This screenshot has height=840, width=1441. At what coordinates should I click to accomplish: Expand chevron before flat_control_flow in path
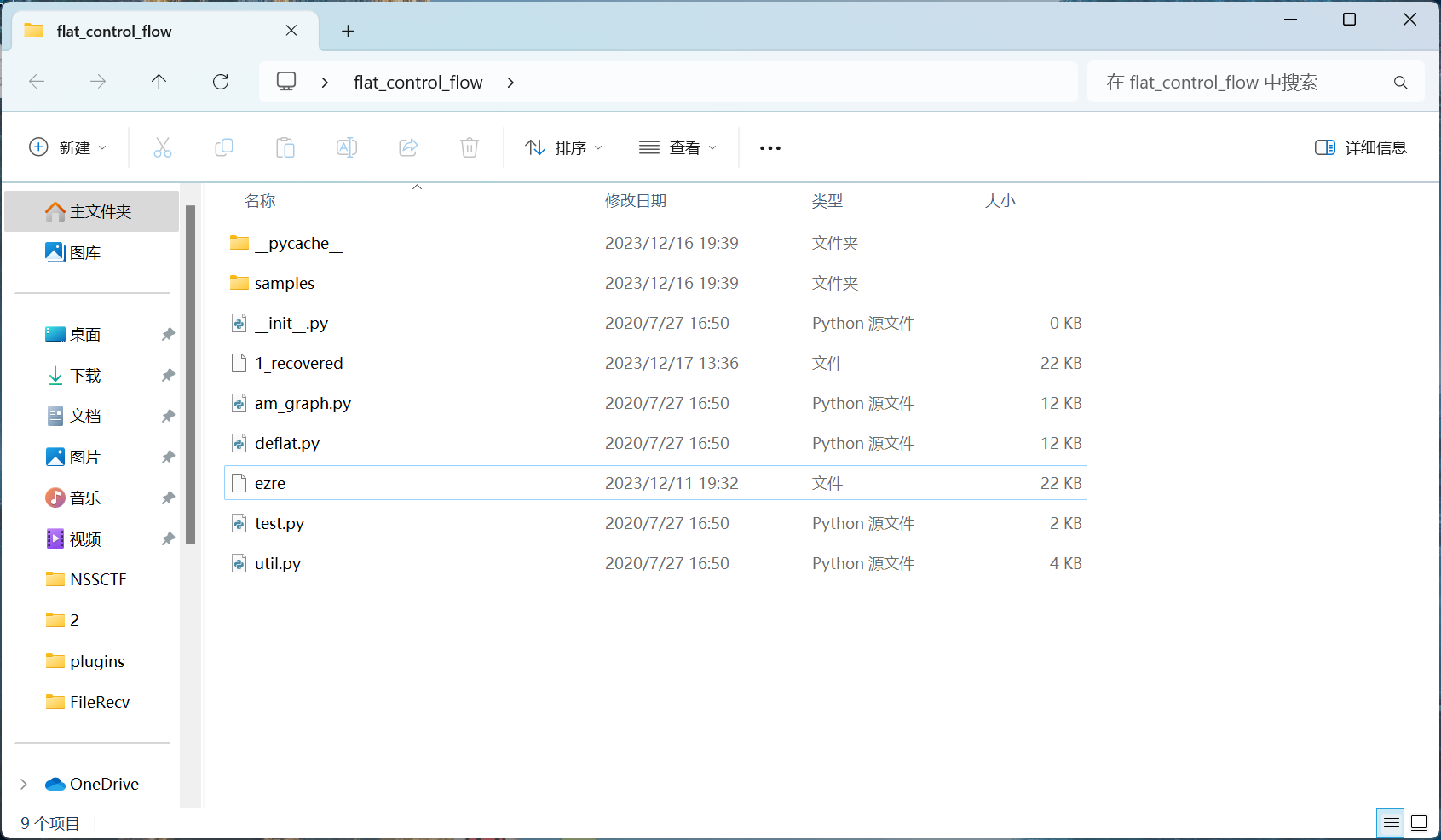[x=325, y=83]
